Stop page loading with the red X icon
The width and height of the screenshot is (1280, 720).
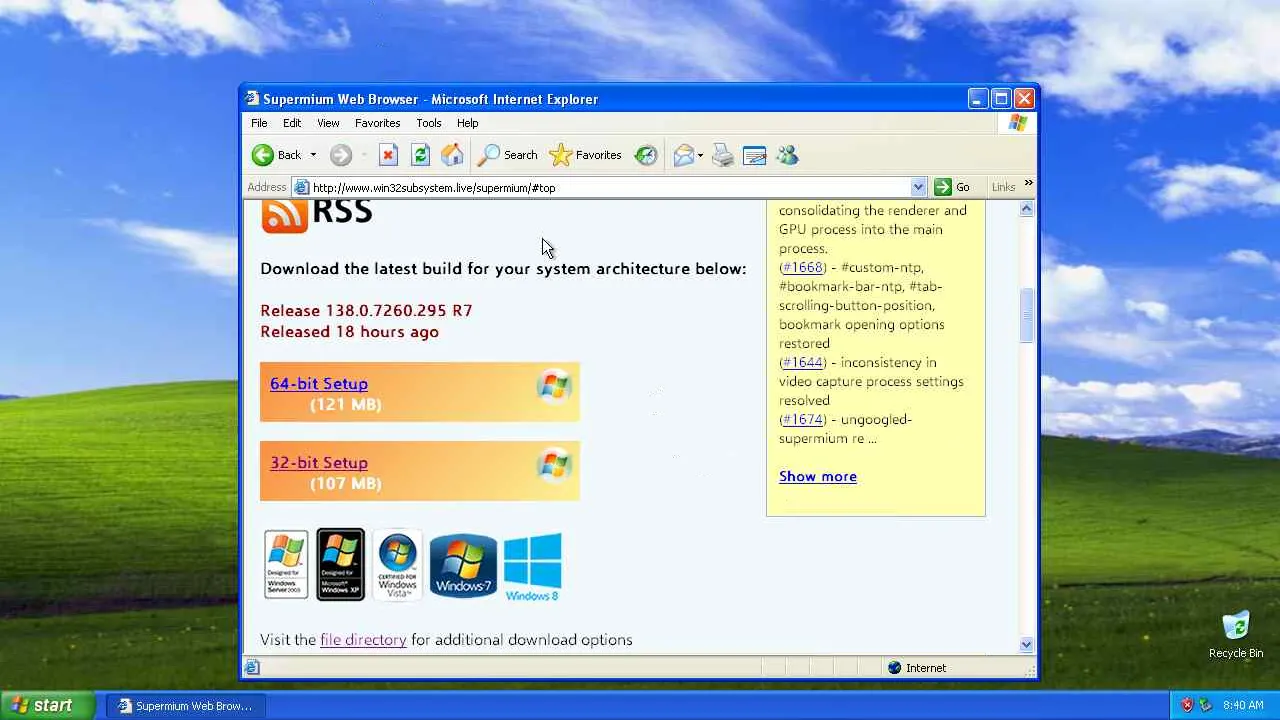pos(389,155)
